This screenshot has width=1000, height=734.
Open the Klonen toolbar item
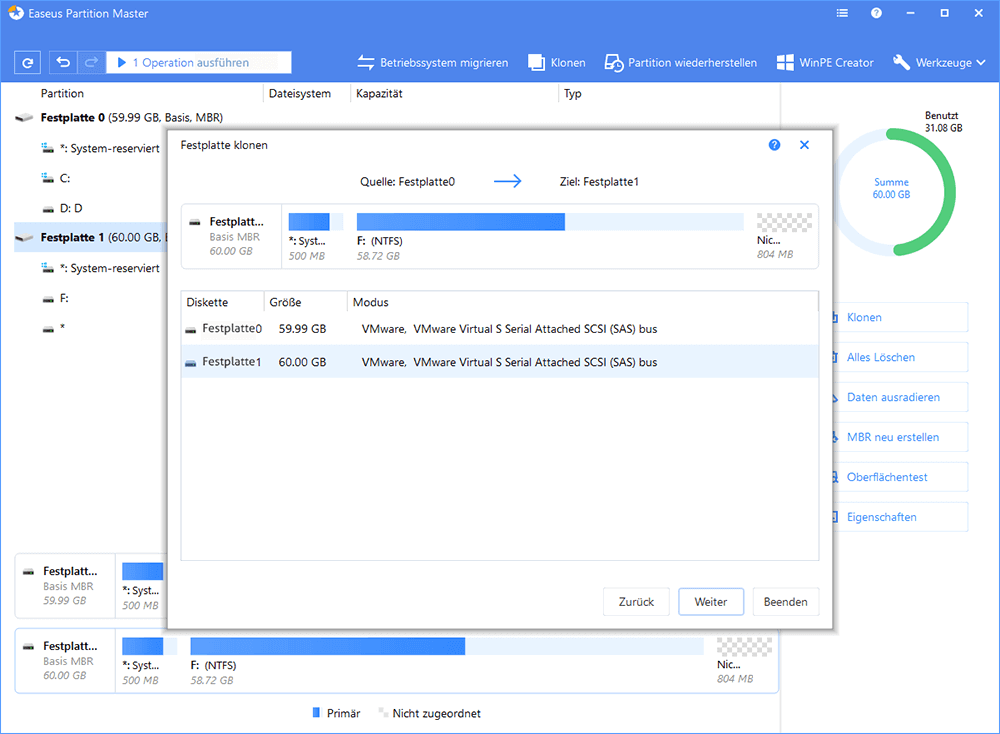(557, 62)
